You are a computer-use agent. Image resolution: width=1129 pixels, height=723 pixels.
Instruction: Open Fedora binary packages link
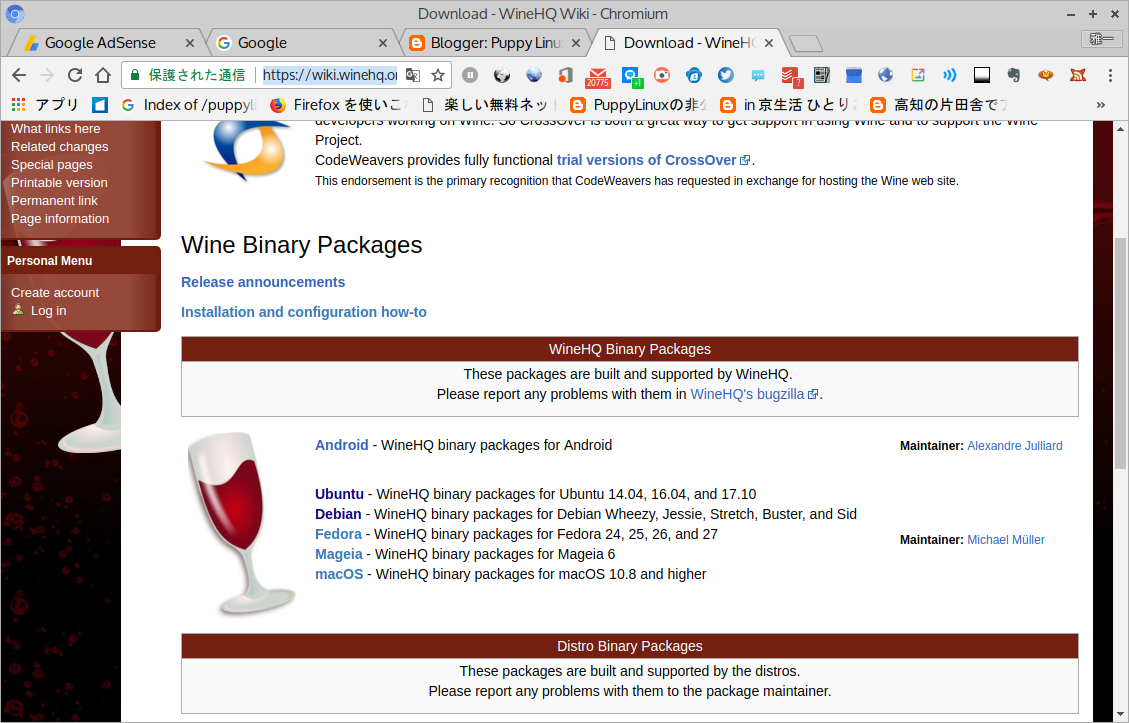[338, 534]
